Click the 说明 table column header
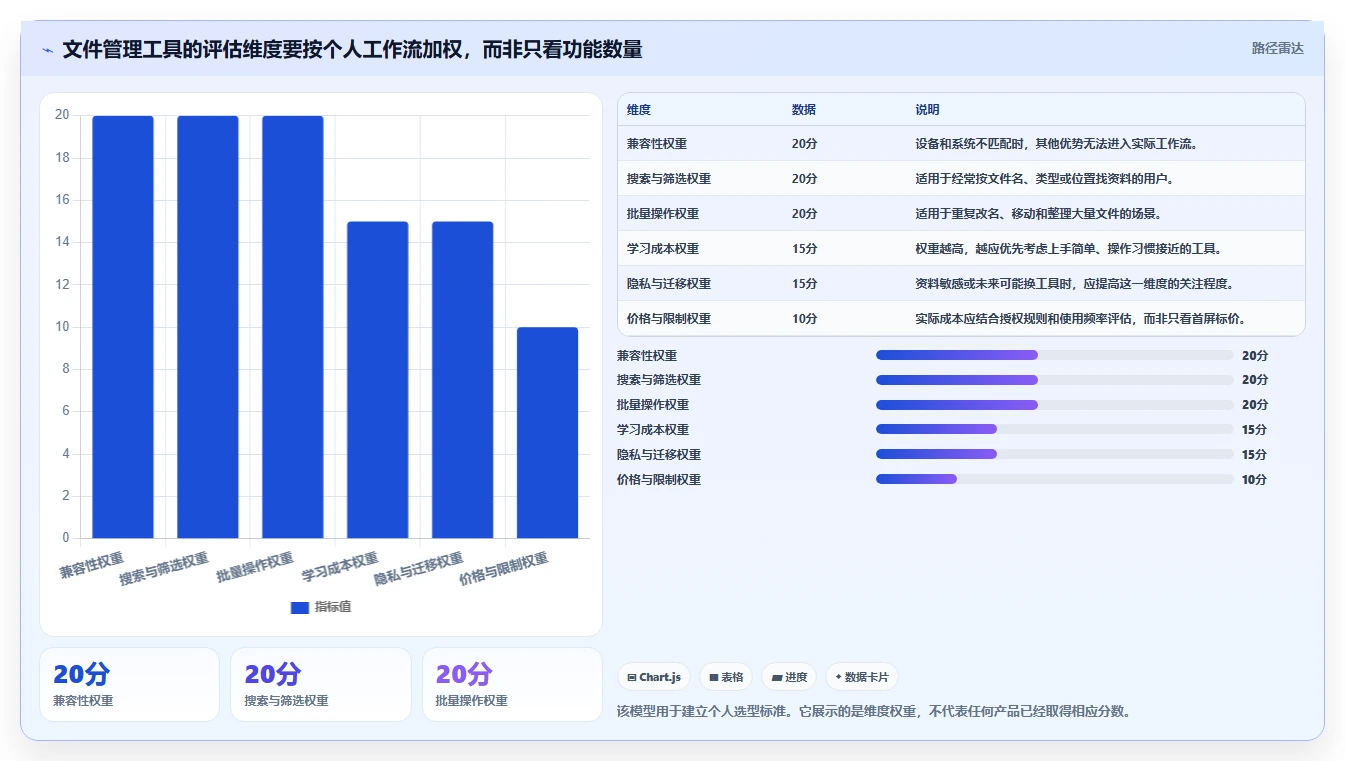This screenshot has height=761, width=1345. tap(927, 110)
